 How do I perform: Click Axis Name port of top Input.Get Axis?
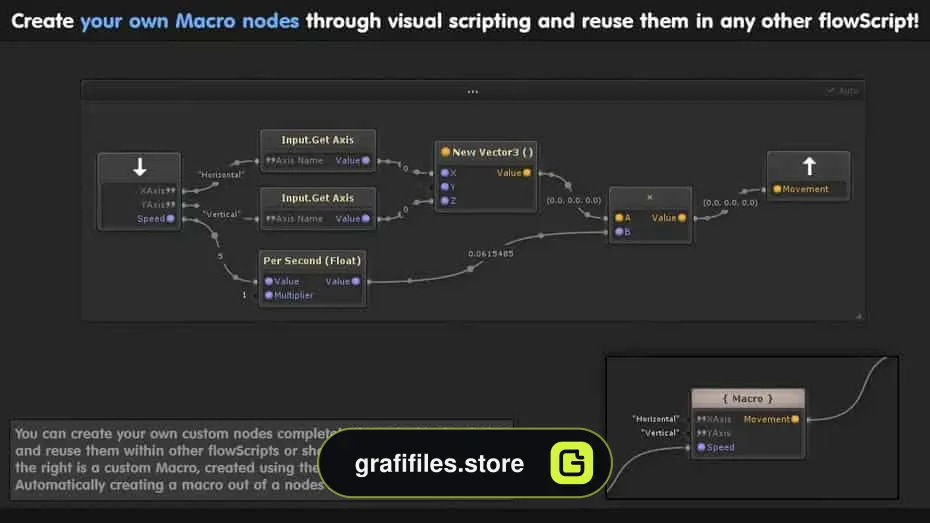coord(270,161)
